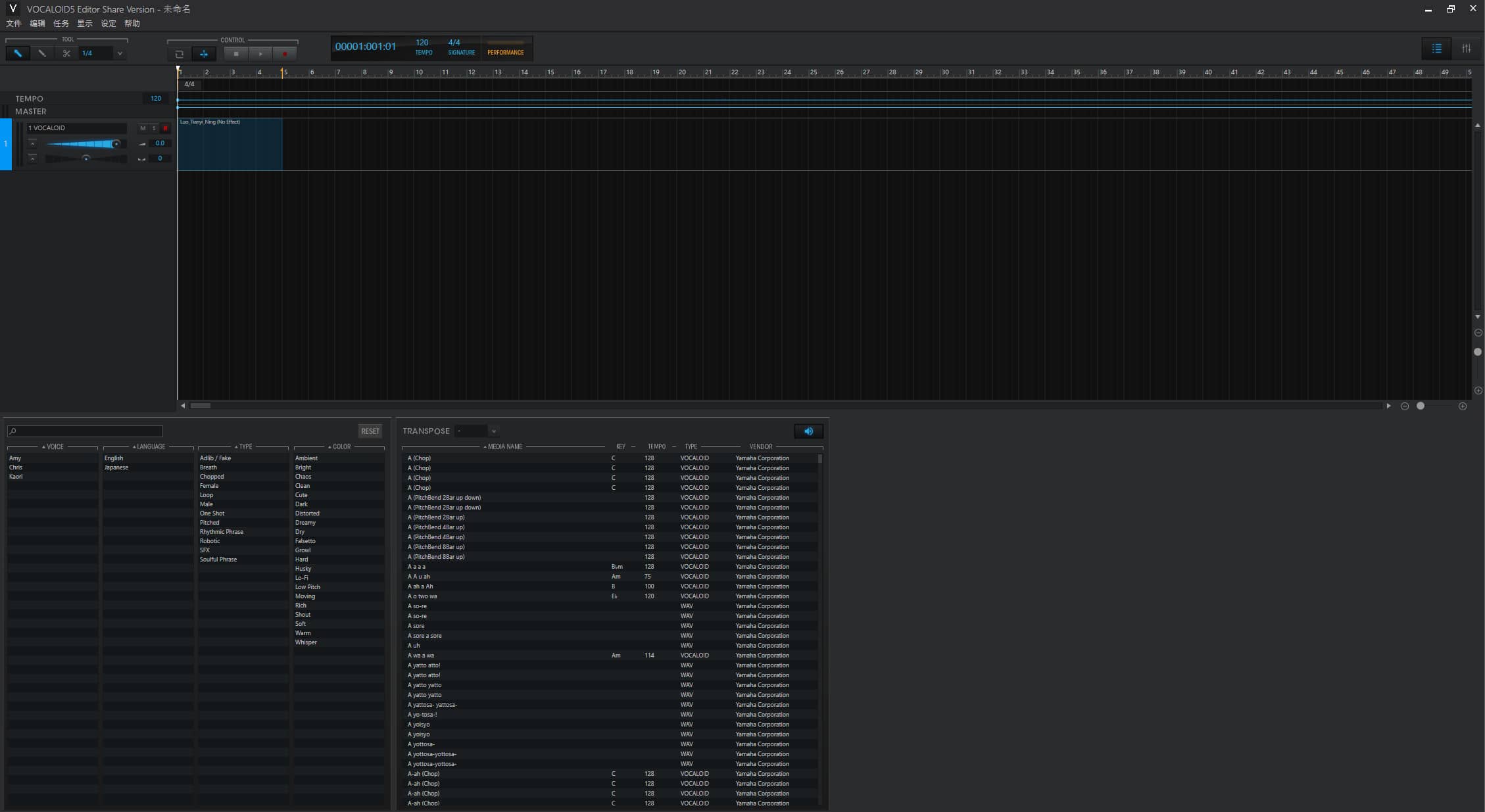The height and width of the screenshot is (812, 1485).
Task: Click the media search field
Action: click(x=85, y=431)
